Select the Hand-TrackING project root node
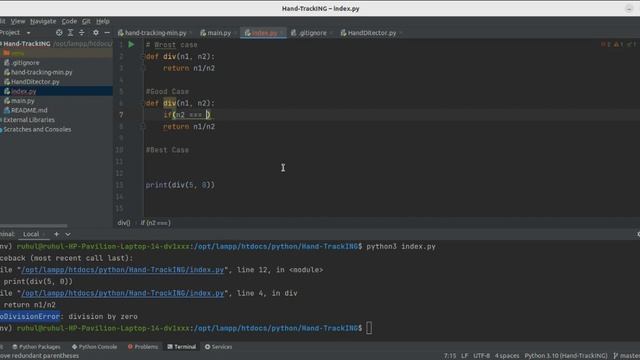Screen dimensions: 640x360 coord(27,44)
